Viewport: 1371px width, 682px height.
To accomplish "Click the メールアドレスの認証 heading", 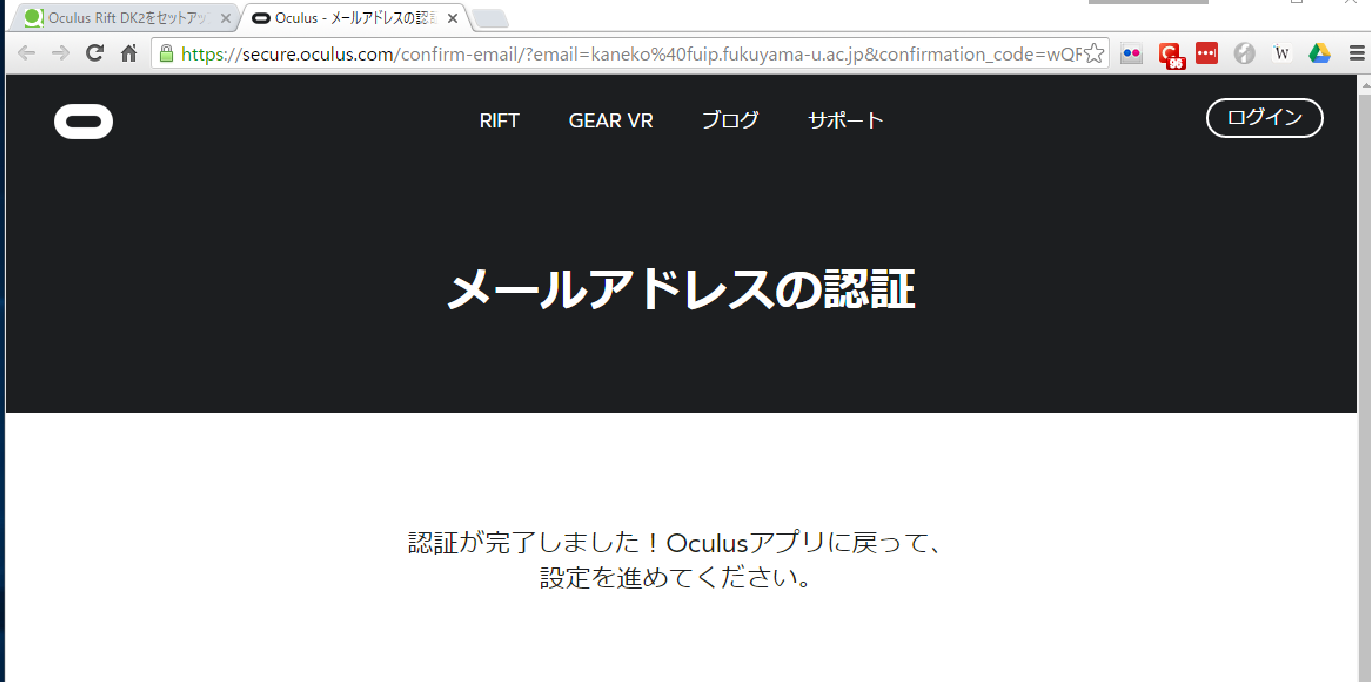I will (681, 291).
